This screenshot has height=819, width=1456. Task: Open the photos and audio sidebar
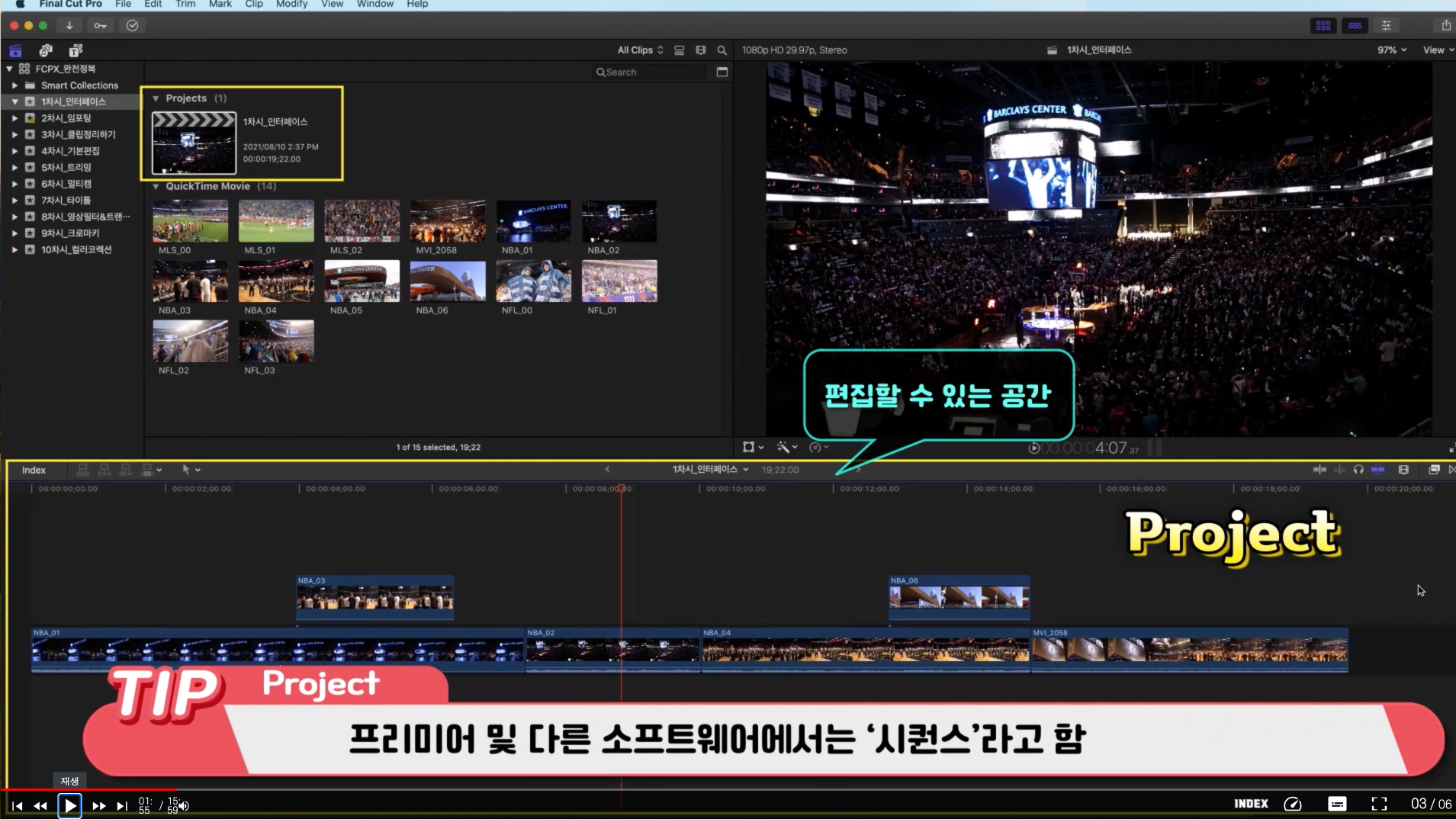coord(46,50)
